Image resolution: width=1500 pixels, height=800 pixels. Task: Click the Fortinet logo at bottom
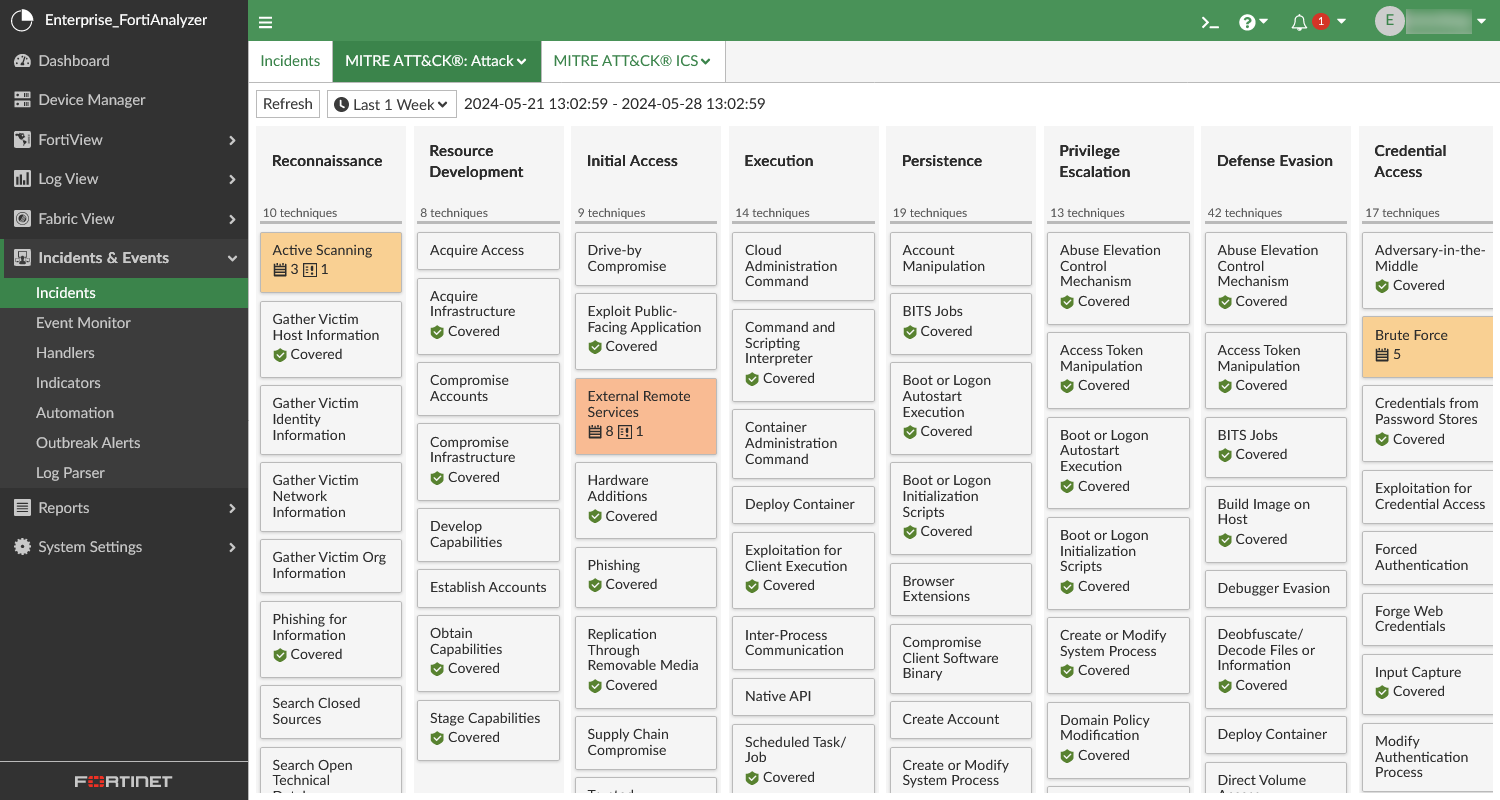[123, 781]
